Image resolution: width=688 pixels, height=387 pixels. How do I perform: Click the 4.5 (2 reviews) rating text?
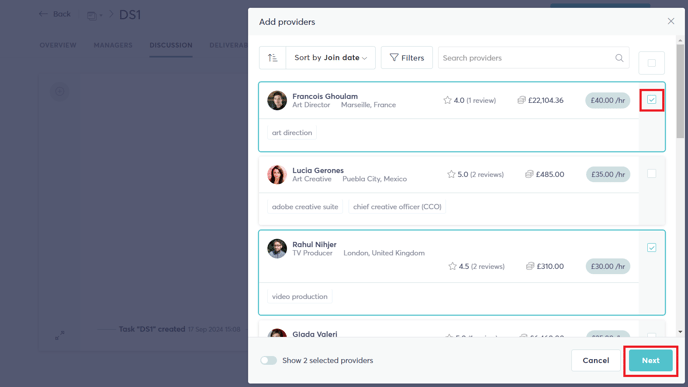482,266
